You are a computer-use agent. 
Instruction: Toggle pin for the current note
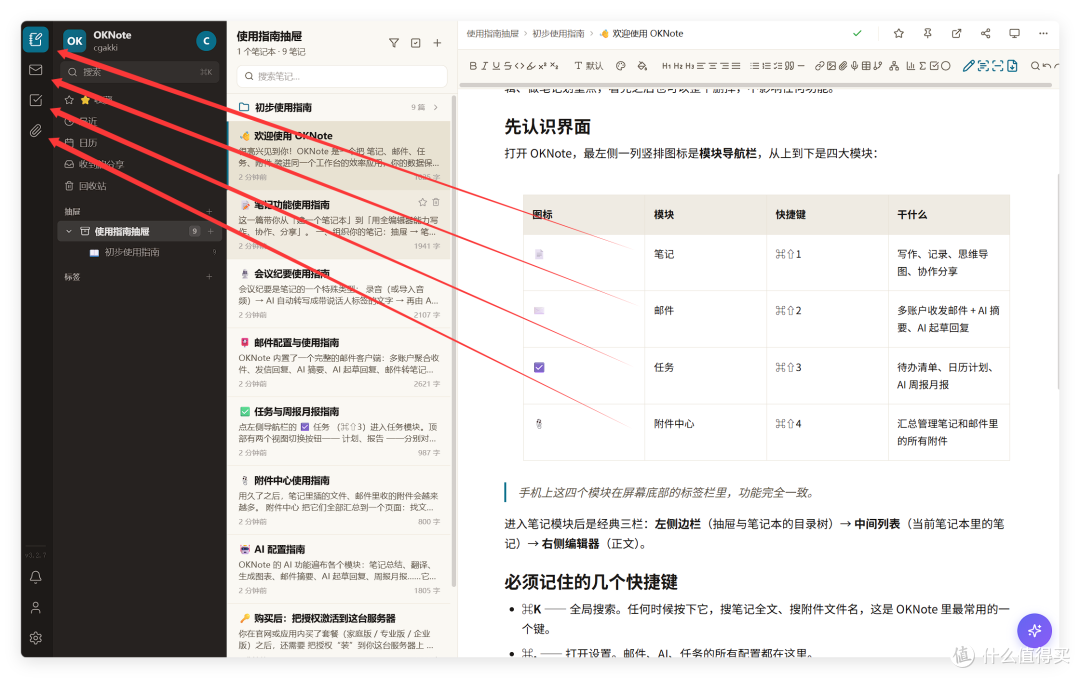click(928, 33)
